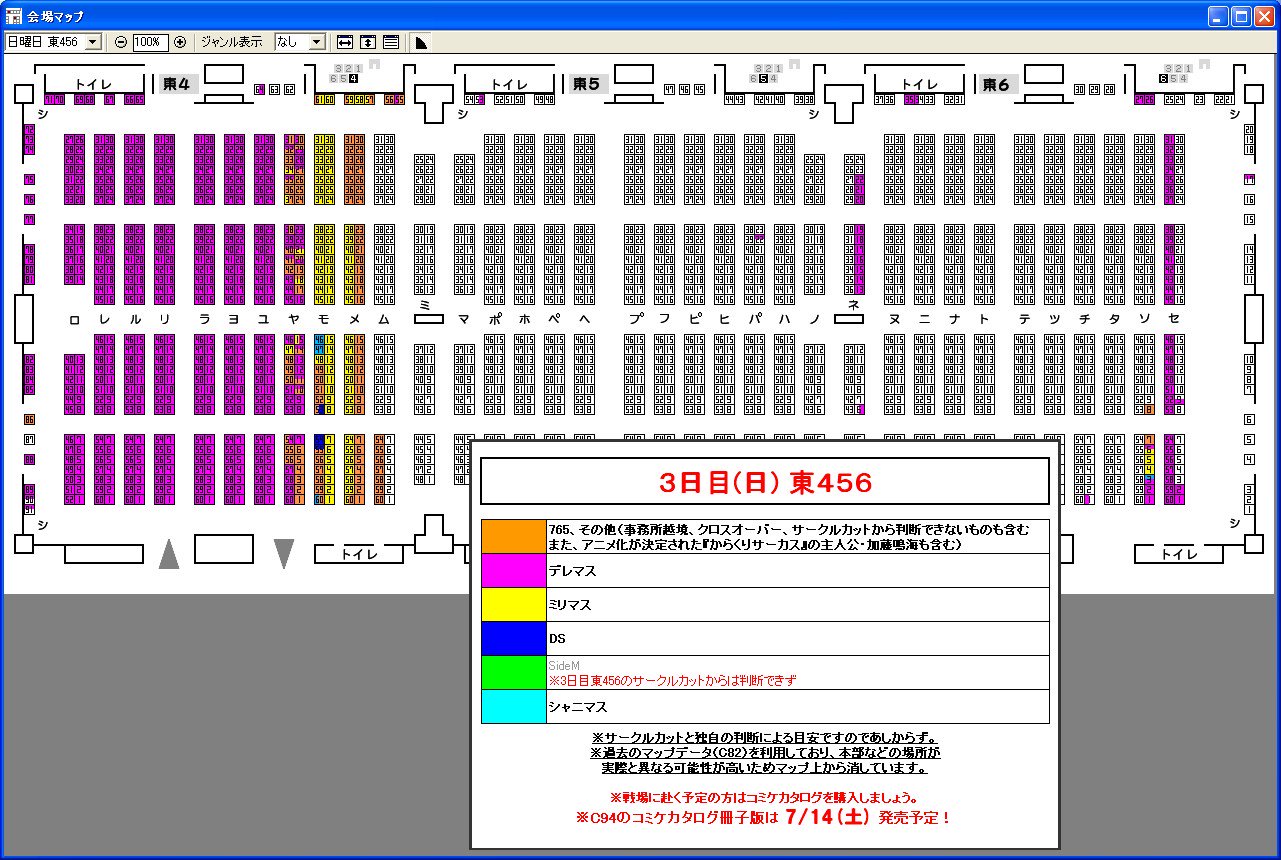Viewport: 1281px width, 860px height.
Task: Click row letter メ on the map
Action: [x=354, y=319]
